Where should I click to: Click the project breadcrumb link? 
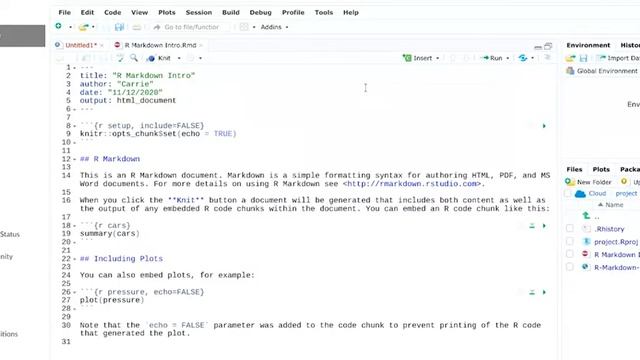point(626,193)
